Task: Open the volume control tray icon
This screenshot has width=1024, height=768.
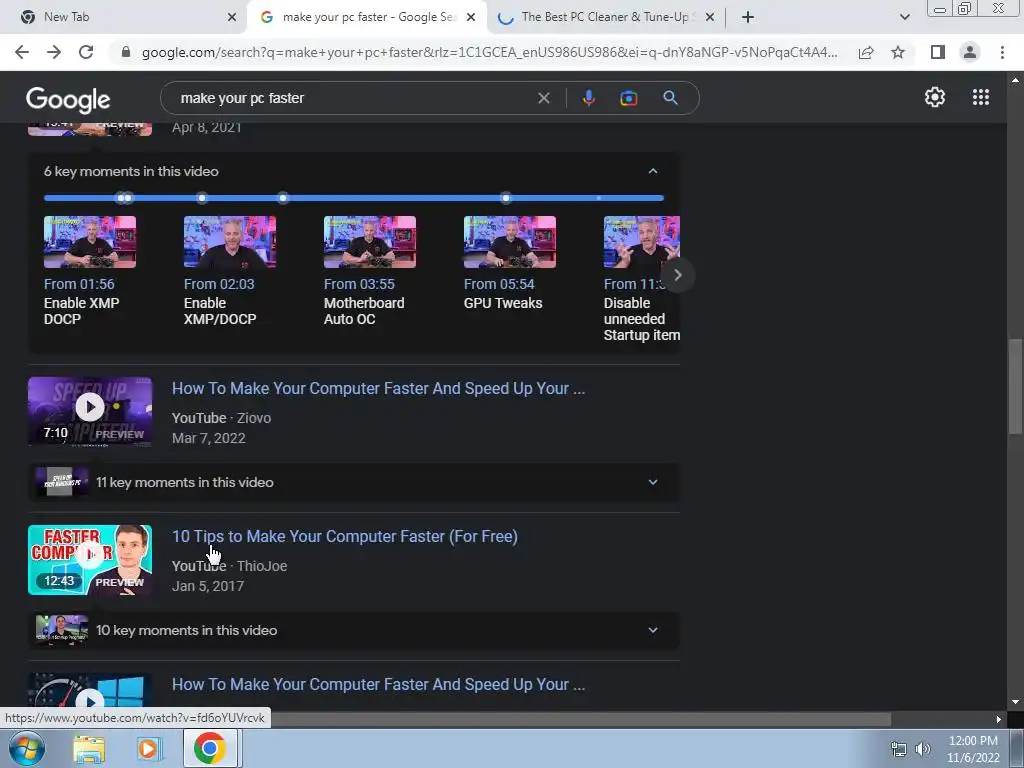Action: (923, 749)
